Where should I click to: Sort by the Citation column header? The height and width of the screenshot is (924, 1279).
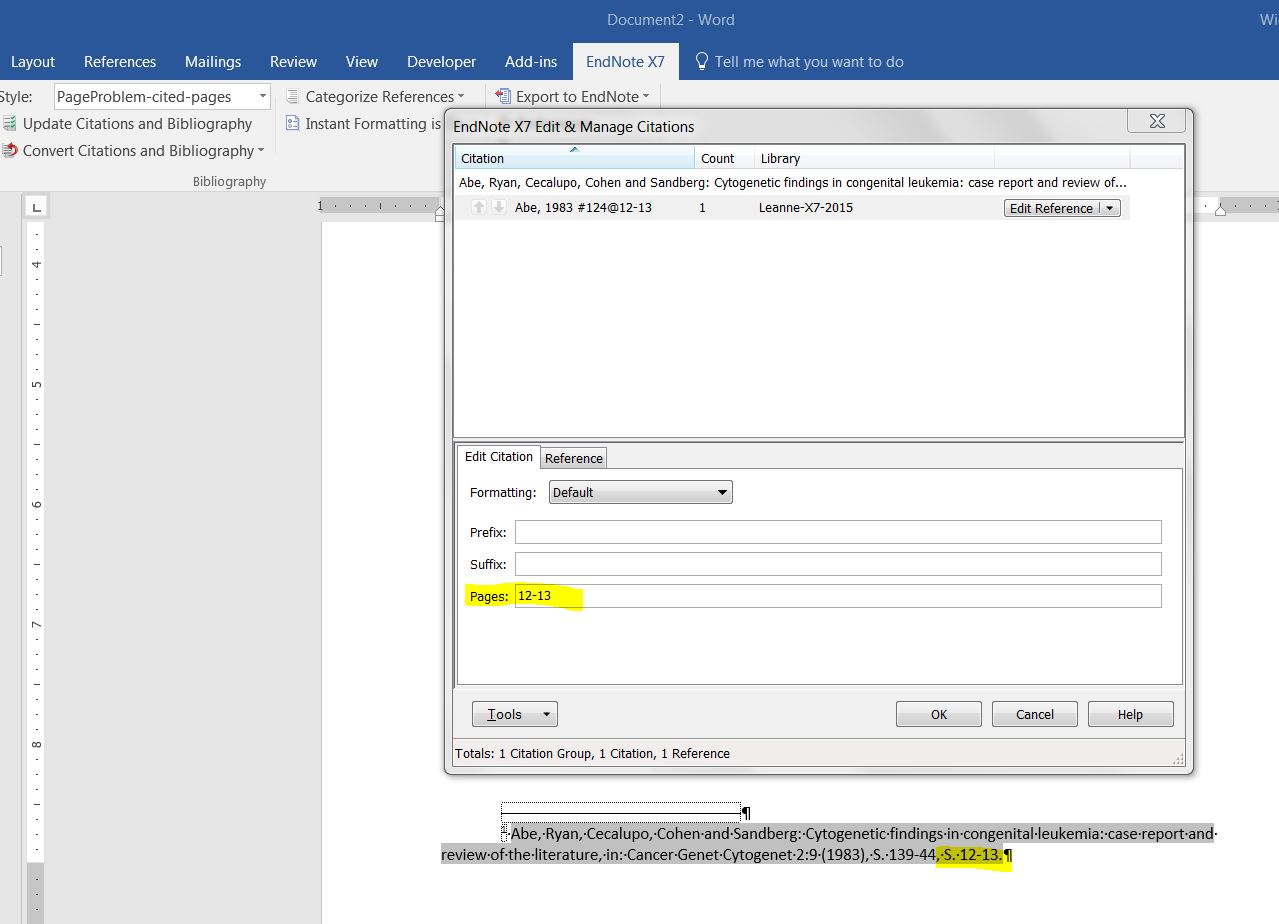(x=574, y=158)
